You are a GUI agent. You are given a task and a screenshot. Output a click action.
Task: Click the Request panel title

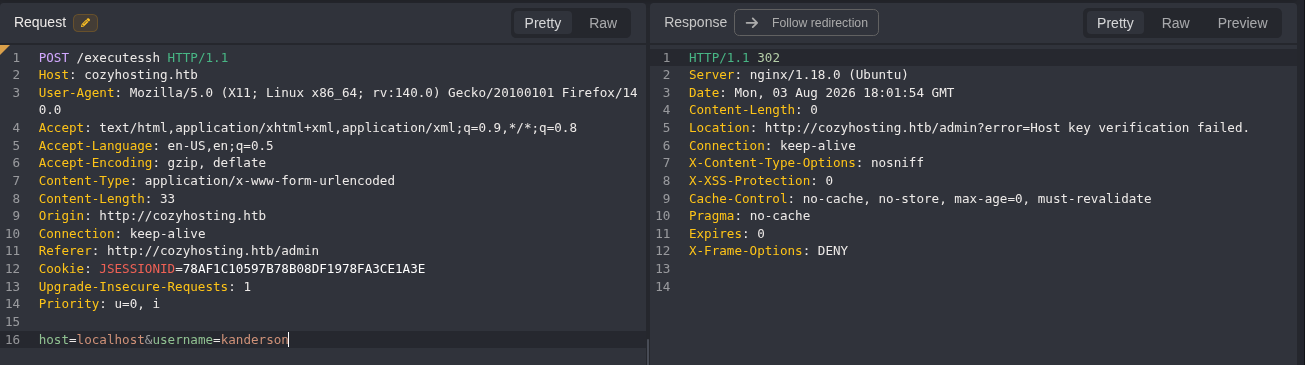click(x=40, y=22)
